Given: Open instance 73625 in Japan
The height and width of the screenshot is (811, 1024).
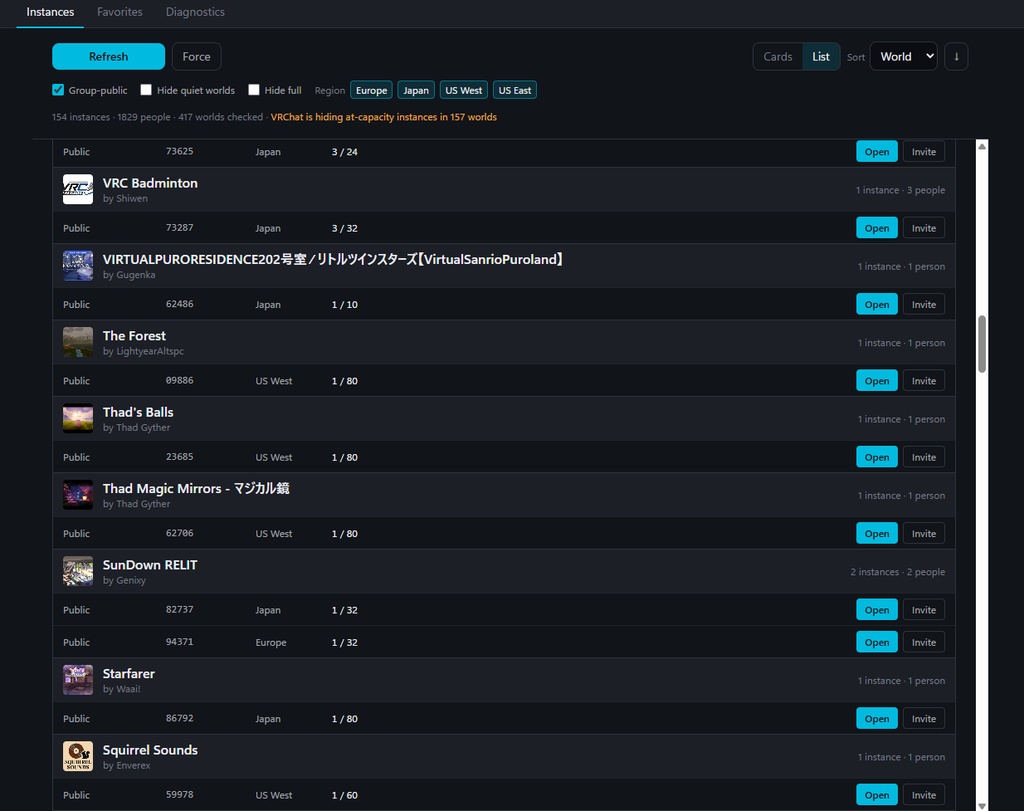Looking at the screenshot, I should click(x=877, y=151).
